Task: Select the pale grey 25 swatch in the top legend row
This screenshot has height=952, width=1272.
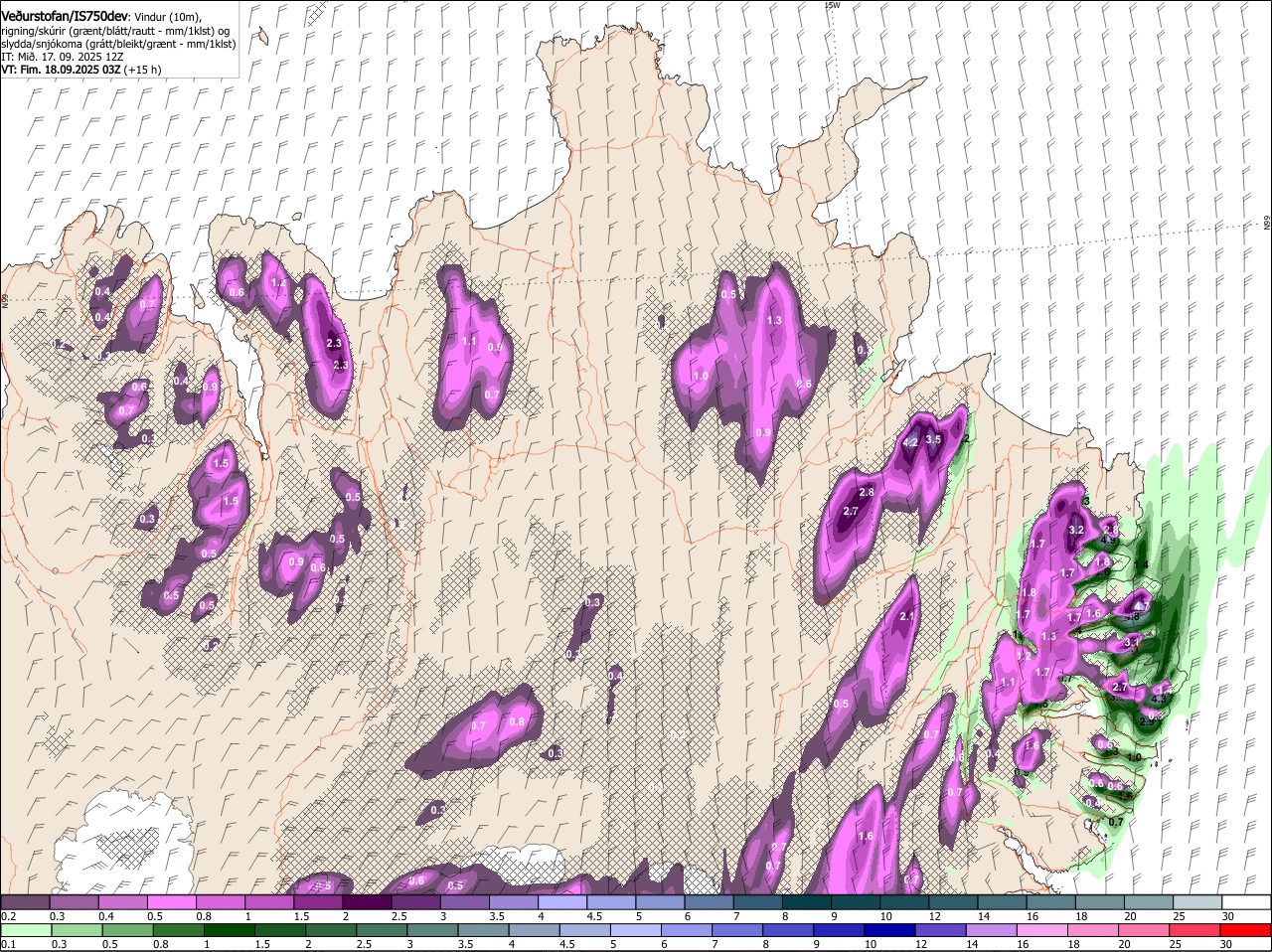Action: click(x=1198, y=902)
